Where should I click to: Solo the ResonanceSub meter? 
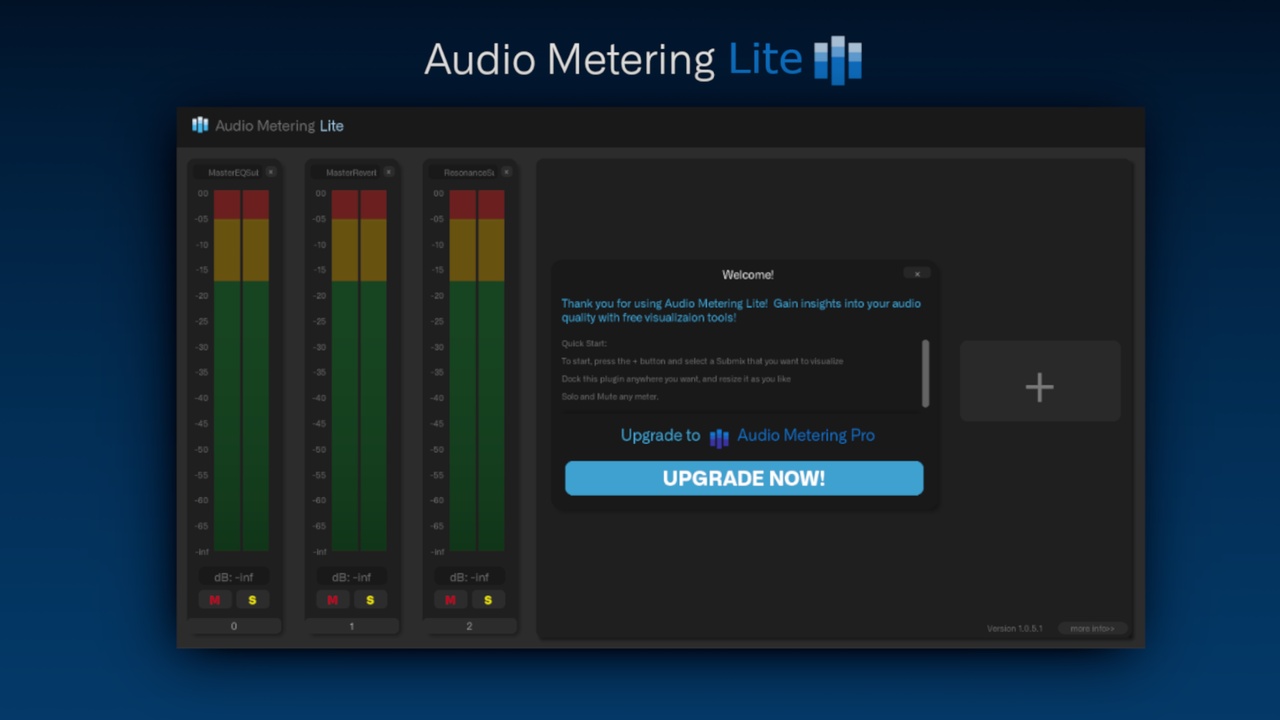point(488,600)
